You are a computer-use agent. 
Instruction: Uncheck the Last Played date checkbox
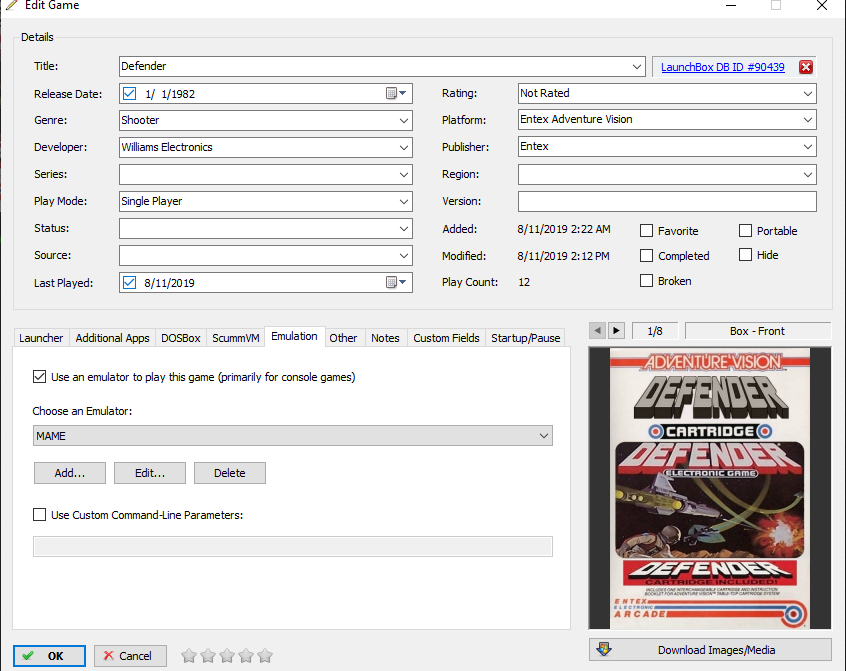[129, 282]
